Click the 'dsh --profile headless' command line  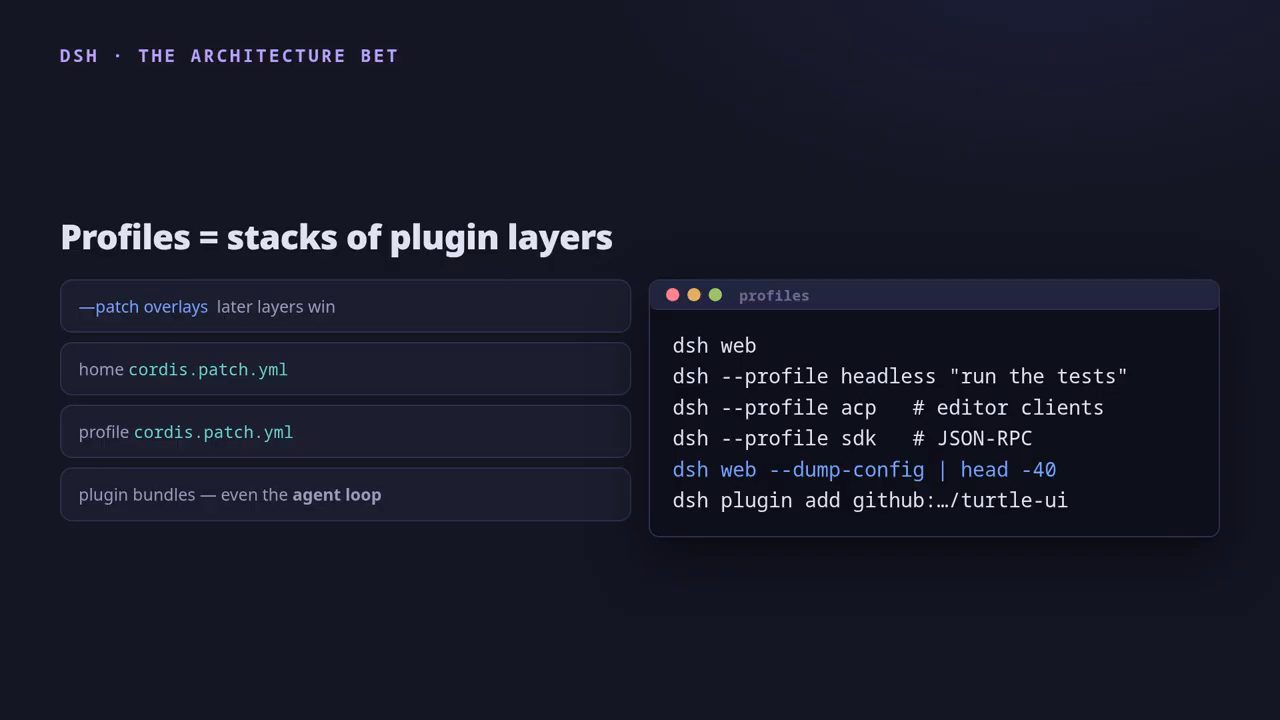900,377
